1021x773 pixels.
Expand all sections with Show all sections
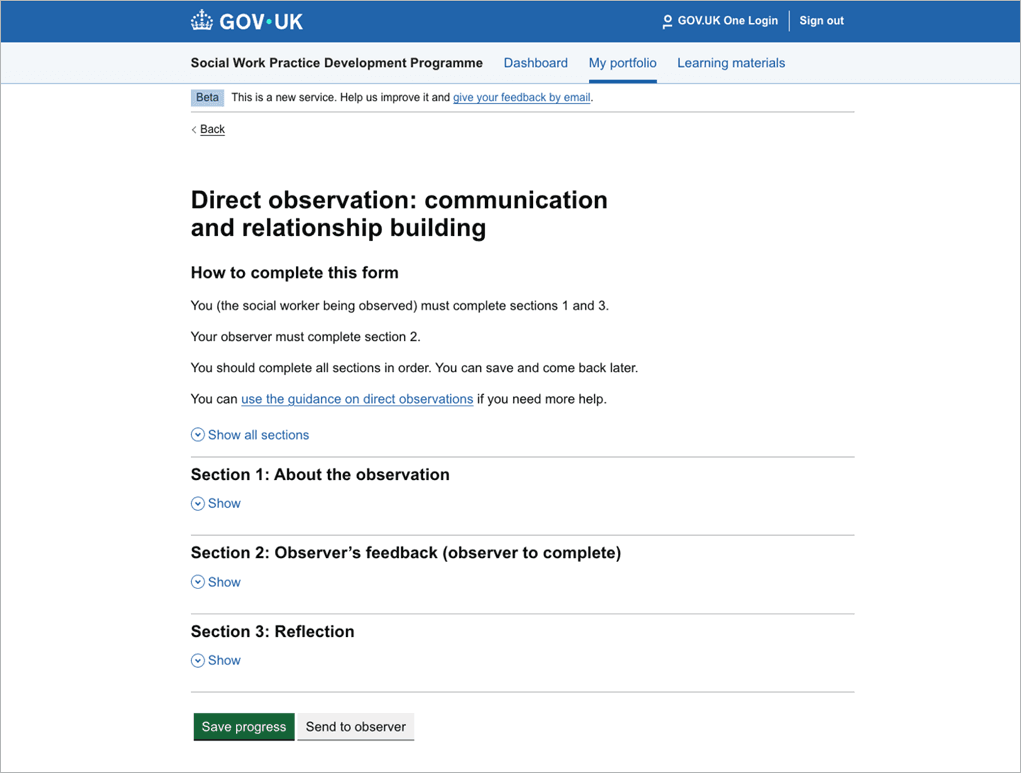pyautogui.click(x=258, y=435)
